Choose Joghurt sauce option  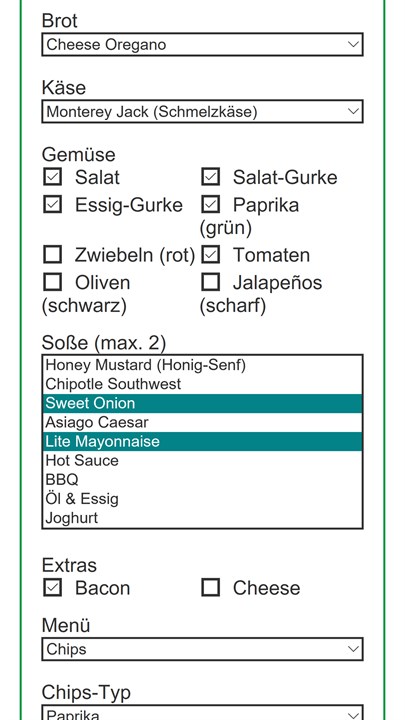[202, 518]
